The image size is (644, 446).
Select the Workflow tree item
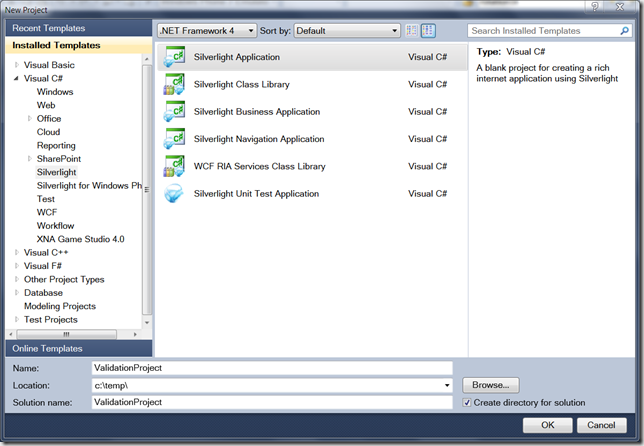pos(55,225)
